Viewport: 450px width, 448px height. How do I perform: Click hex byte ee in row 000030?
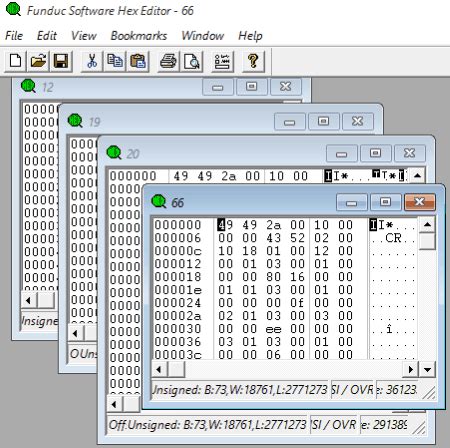coord(273,329)
